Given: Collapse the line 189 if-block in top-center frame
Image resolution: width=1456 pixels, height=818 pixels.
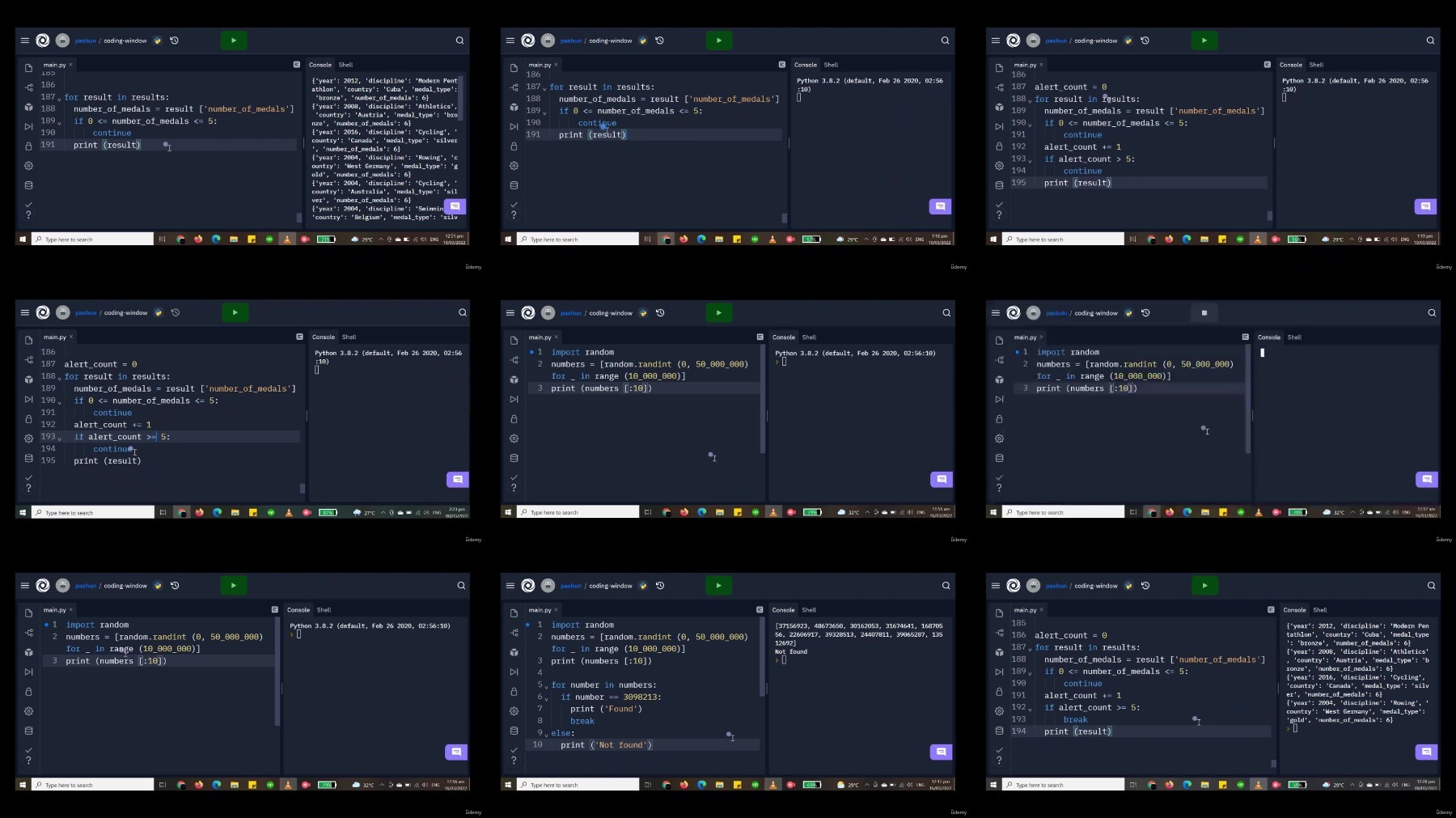Looking at the screenshot, I should click(x=545, y=112).
